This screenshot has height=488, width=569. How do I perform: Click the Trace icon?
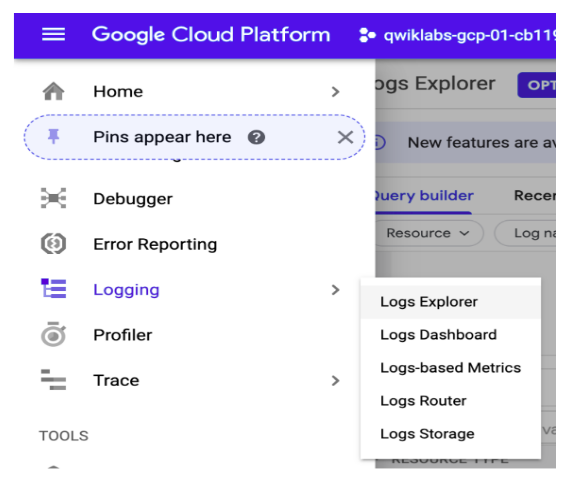pyautogui.click(x=53, y=380)
